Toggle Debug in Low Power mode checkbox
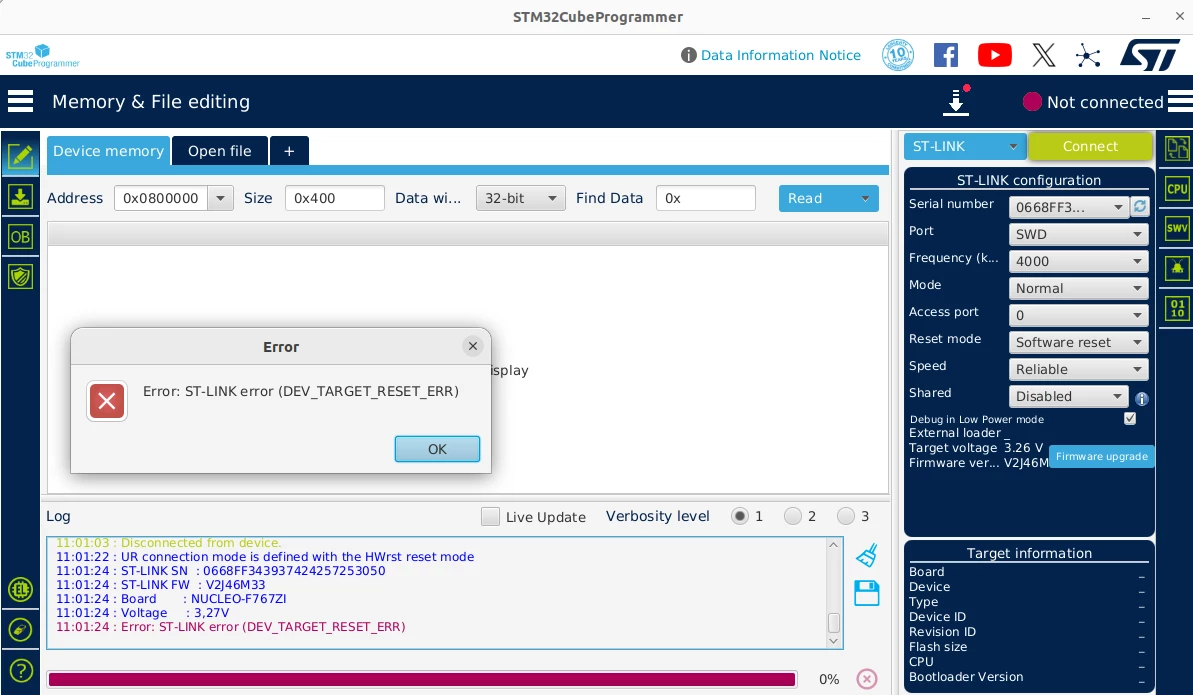The image size is (1193, 695). (x=1130, y=418)
